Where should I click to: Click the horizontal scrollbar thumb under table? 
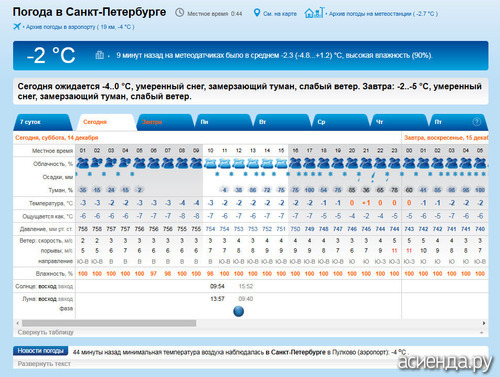(109, 323)
